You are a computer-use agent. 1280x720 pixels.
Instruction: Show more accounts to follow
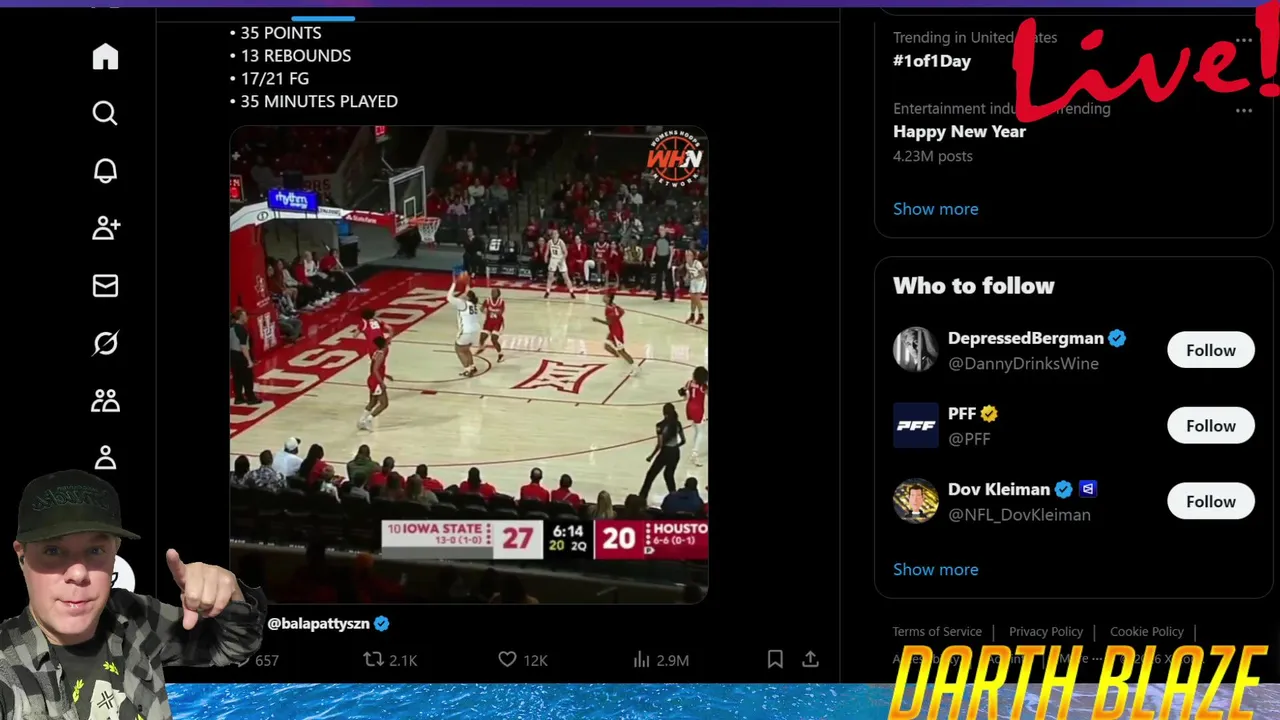click(935, 569)
